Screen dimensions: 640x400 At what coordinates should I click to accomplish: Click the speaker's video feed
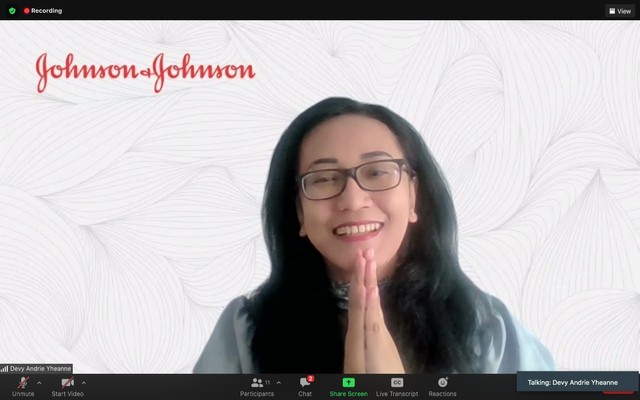point(320,197)
